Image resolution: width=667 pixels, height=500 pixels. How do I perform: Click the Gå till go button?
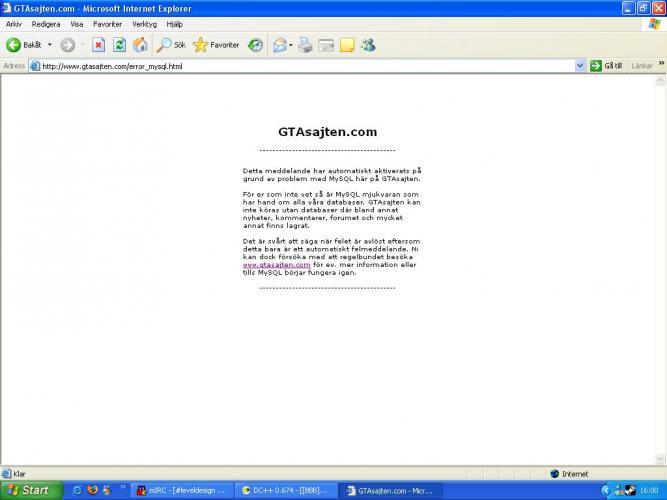click(x=606, y=66)
